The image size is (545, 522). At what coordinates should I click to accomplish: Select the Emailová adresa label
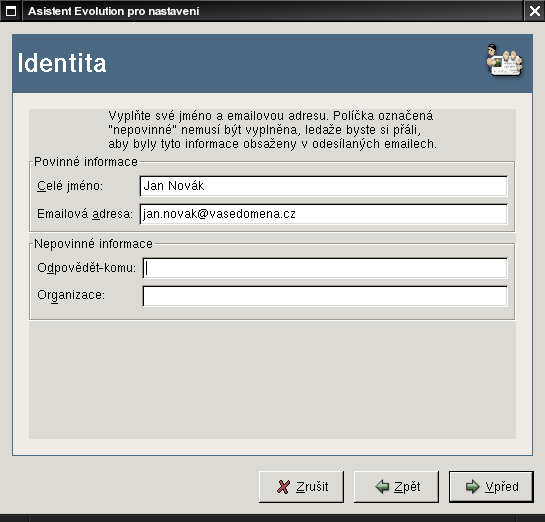coord(85,214)
